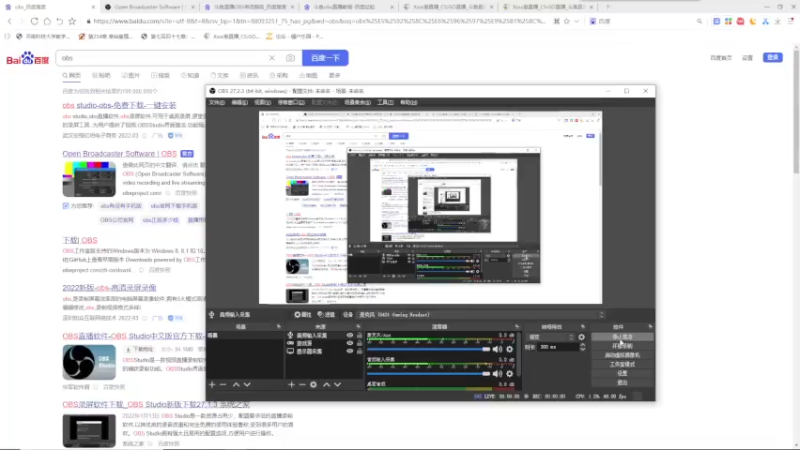Toggle visibility eye for the game capture source

[350, 343]
